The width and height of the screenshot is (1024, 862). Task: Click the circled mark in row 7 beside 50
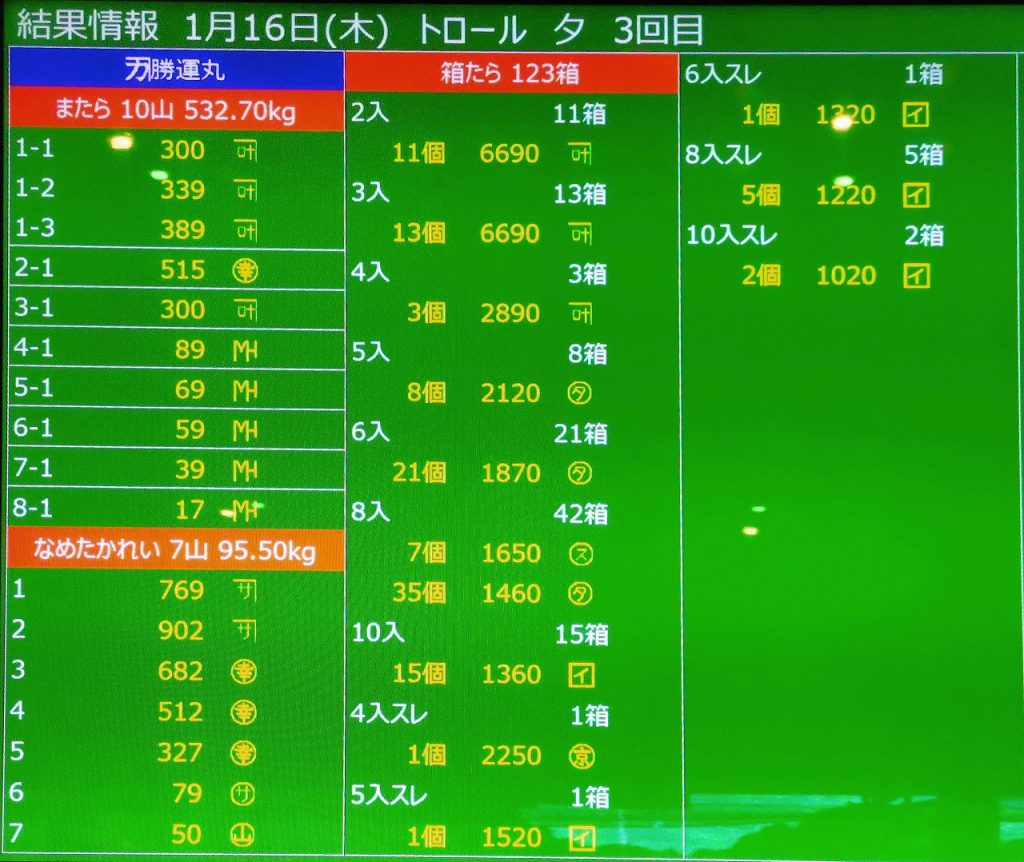pos(244,835)
